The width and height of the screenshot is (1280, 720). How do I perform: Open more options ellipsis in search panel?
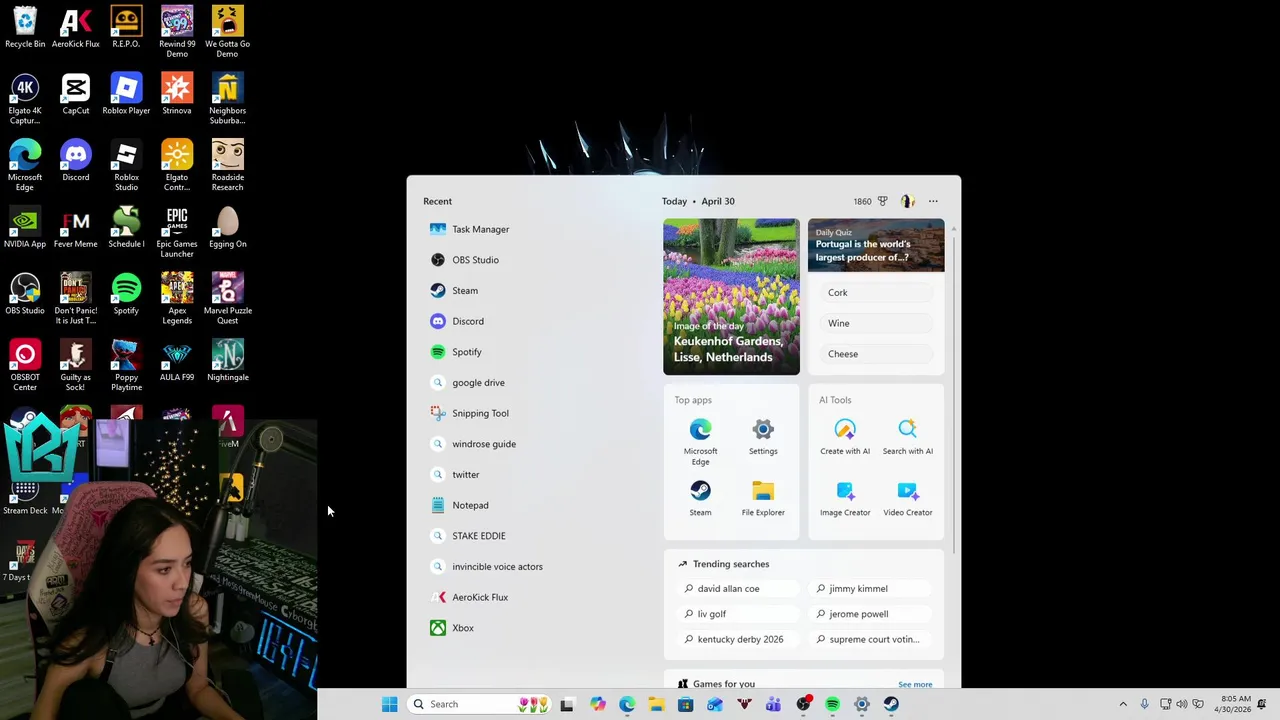coord(933,201)
